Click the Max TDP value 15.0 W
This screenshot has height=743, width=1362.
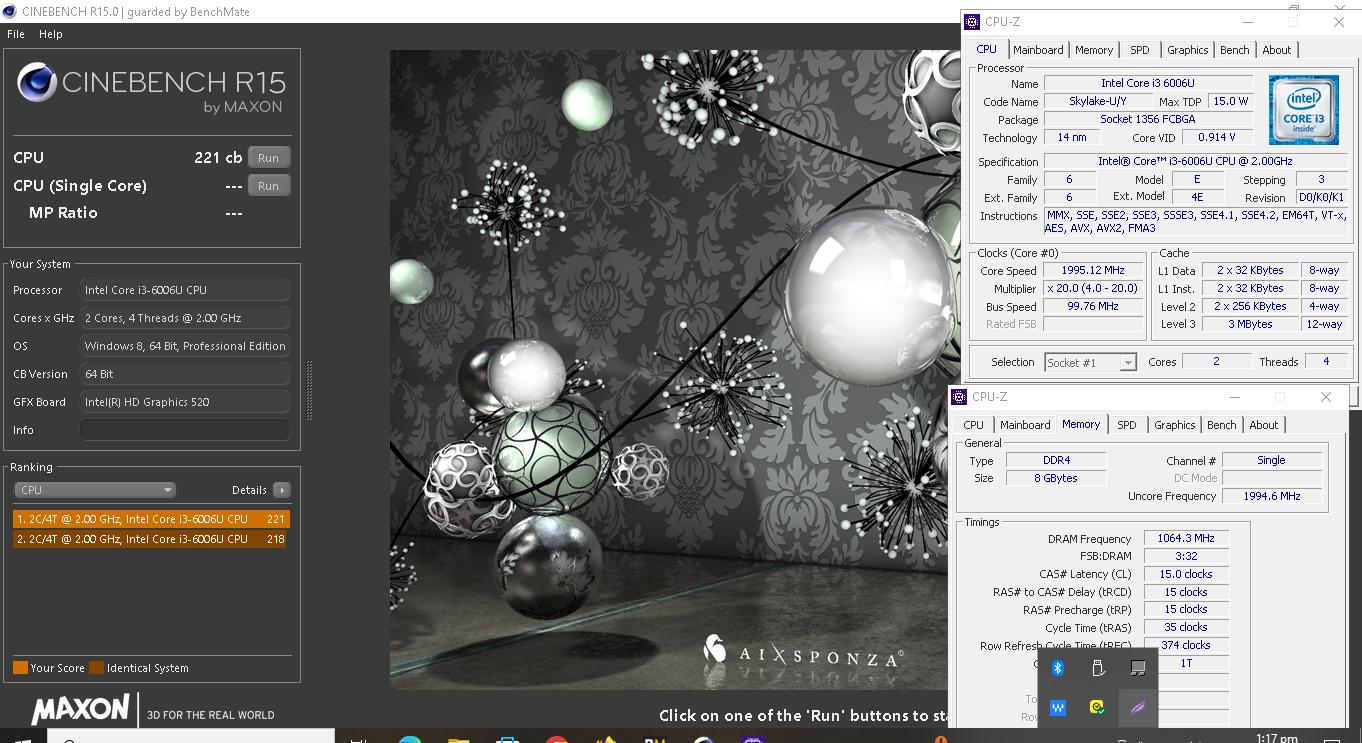1230,101
